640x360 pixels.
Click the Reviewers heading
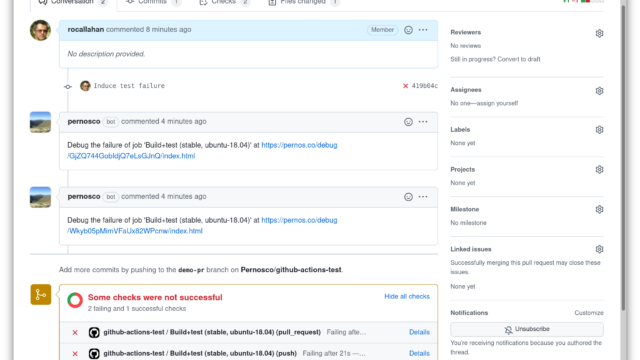tap(465, 32)
